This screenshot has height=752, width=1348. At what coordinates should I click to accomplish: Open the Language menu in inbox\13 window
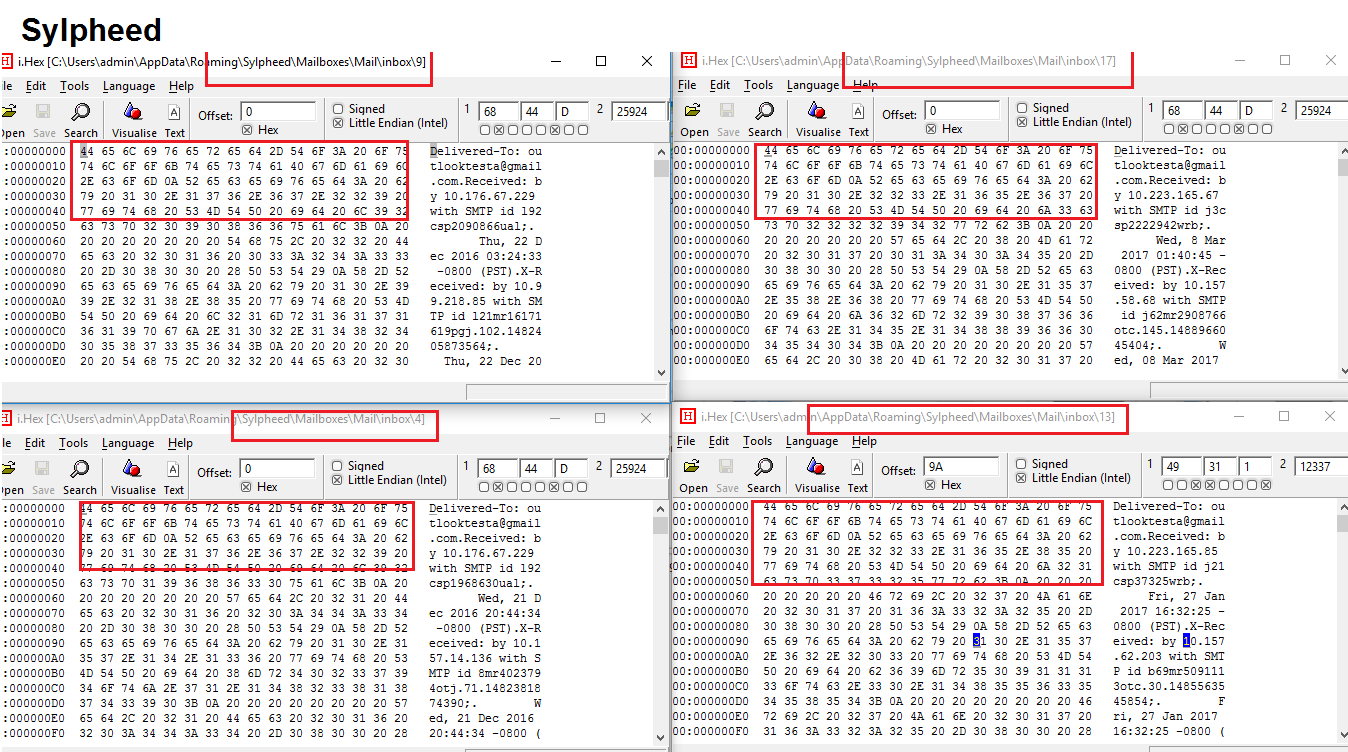click(x=812, y=441)
